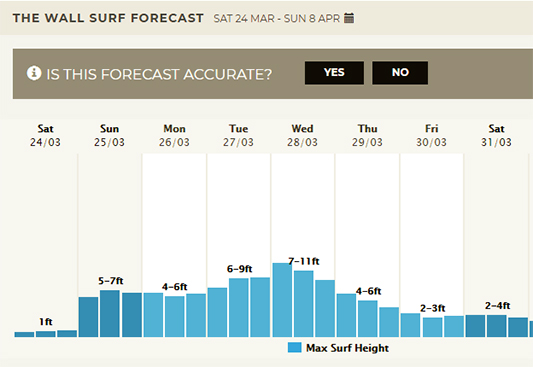The height and width of the screenshot is (367, 533).
Task: Click the Monday bar labeled 4-6ft
Action: pyautogui.click(x=174, y=316)
